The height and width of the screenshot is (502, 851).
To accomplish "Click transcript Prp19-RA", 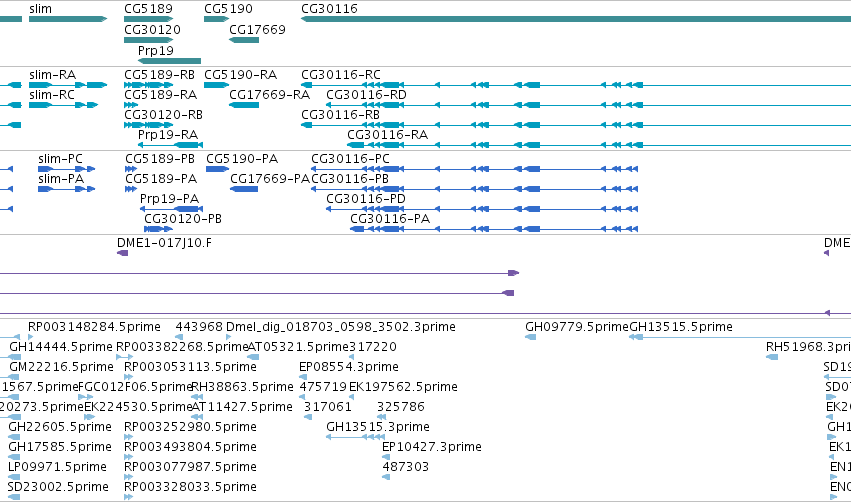I will [x=168, y=134].
